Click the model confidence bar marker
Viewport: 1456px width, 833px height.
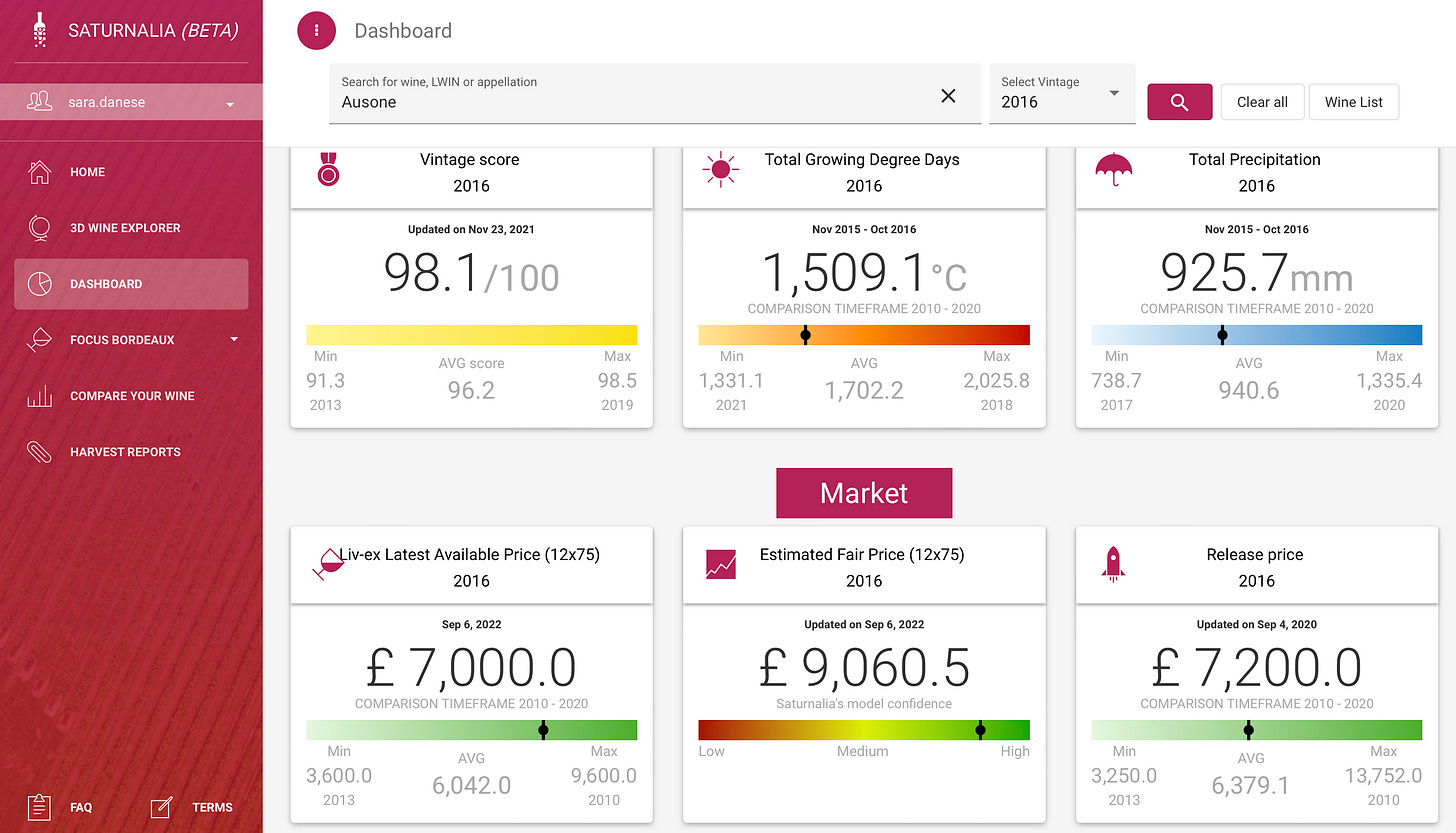point(981,730)
